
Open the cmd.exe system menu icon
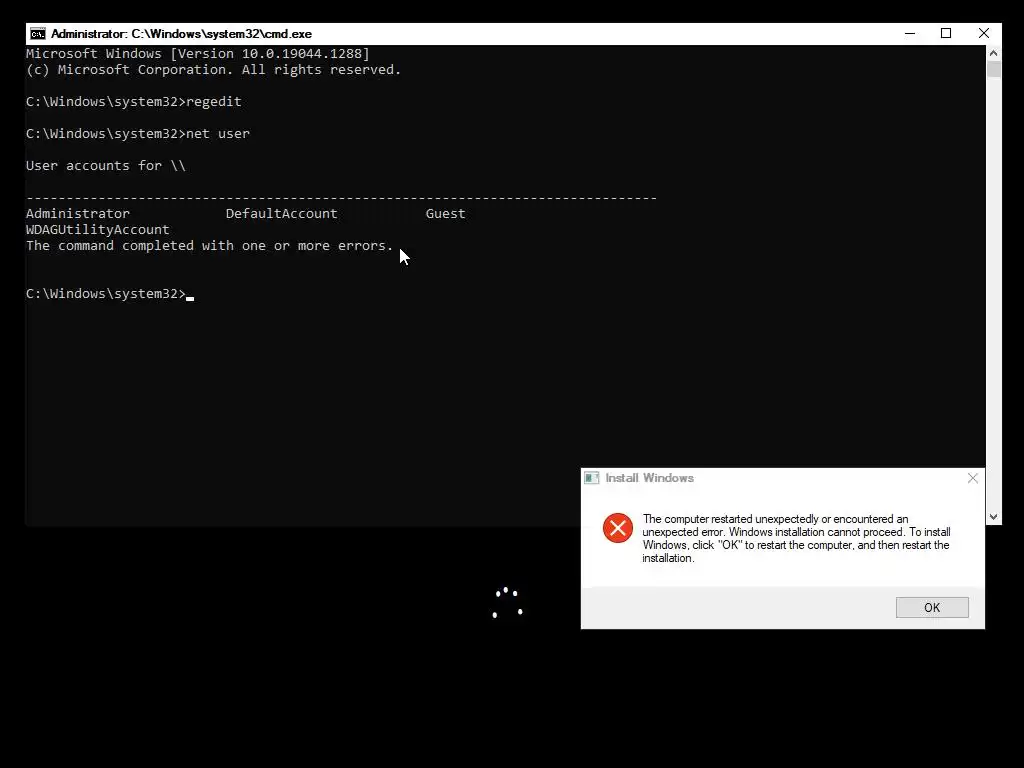click(x=38, y=34)
